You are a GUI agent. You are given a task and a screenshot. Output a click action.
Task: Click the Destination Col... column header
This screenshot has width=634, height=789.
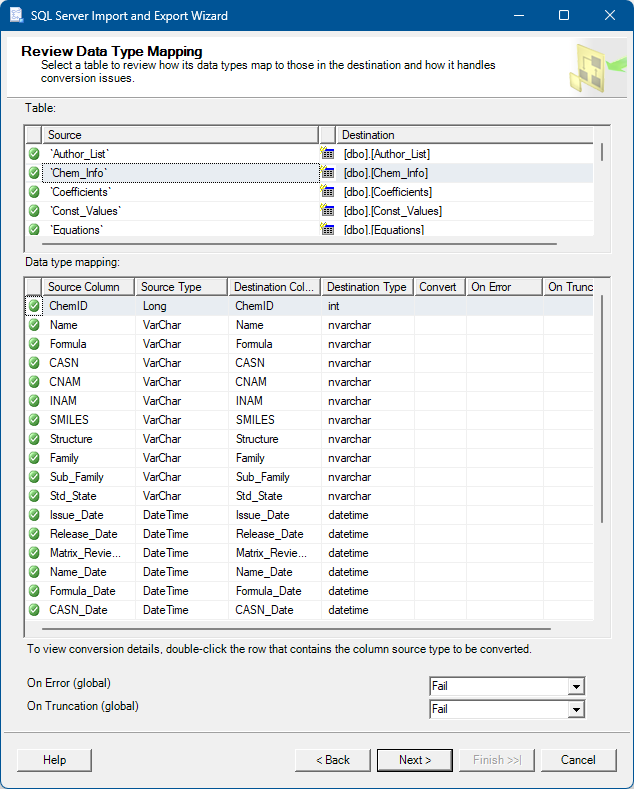pyautogui.click(x=274, y=287)
